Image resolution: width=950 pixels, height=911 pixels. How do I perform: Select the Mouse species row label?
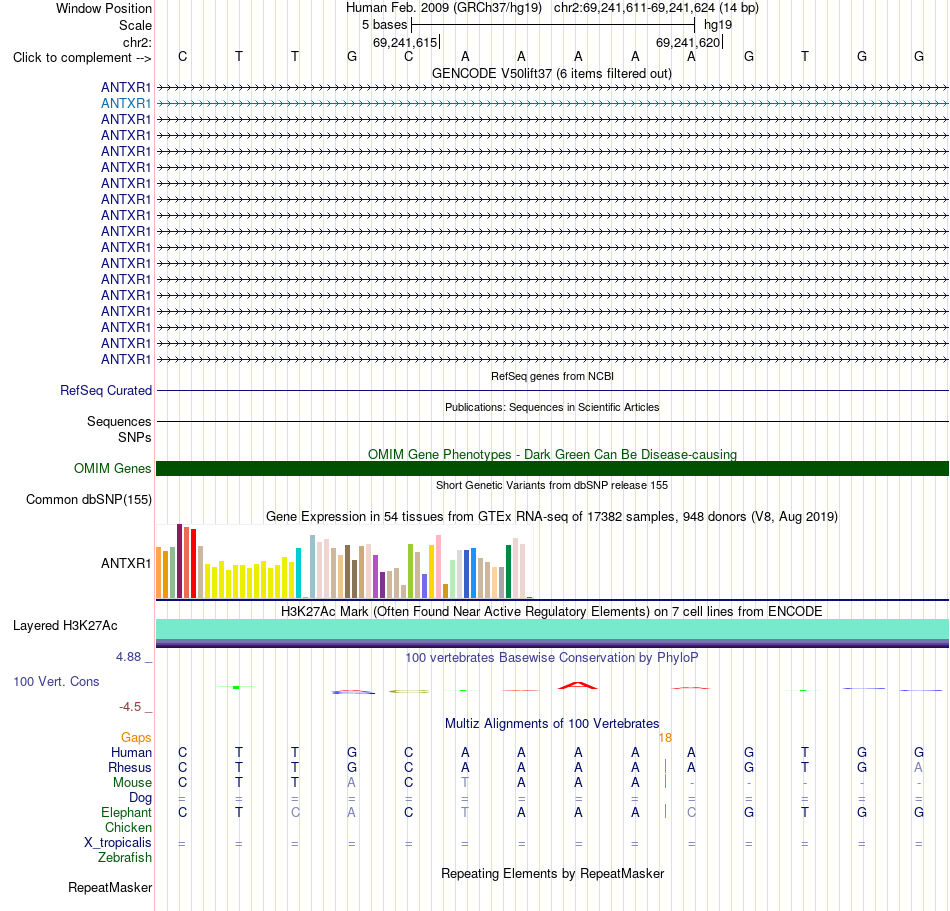(132, 783)
